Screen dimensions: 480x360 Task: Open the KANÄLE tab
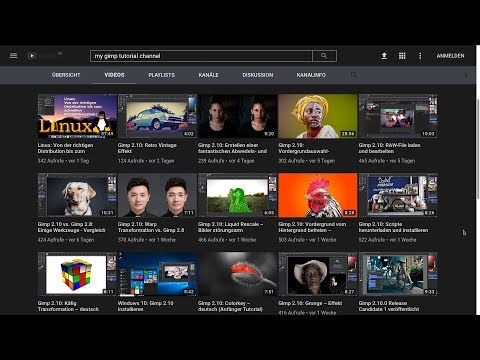click(208, 75)
